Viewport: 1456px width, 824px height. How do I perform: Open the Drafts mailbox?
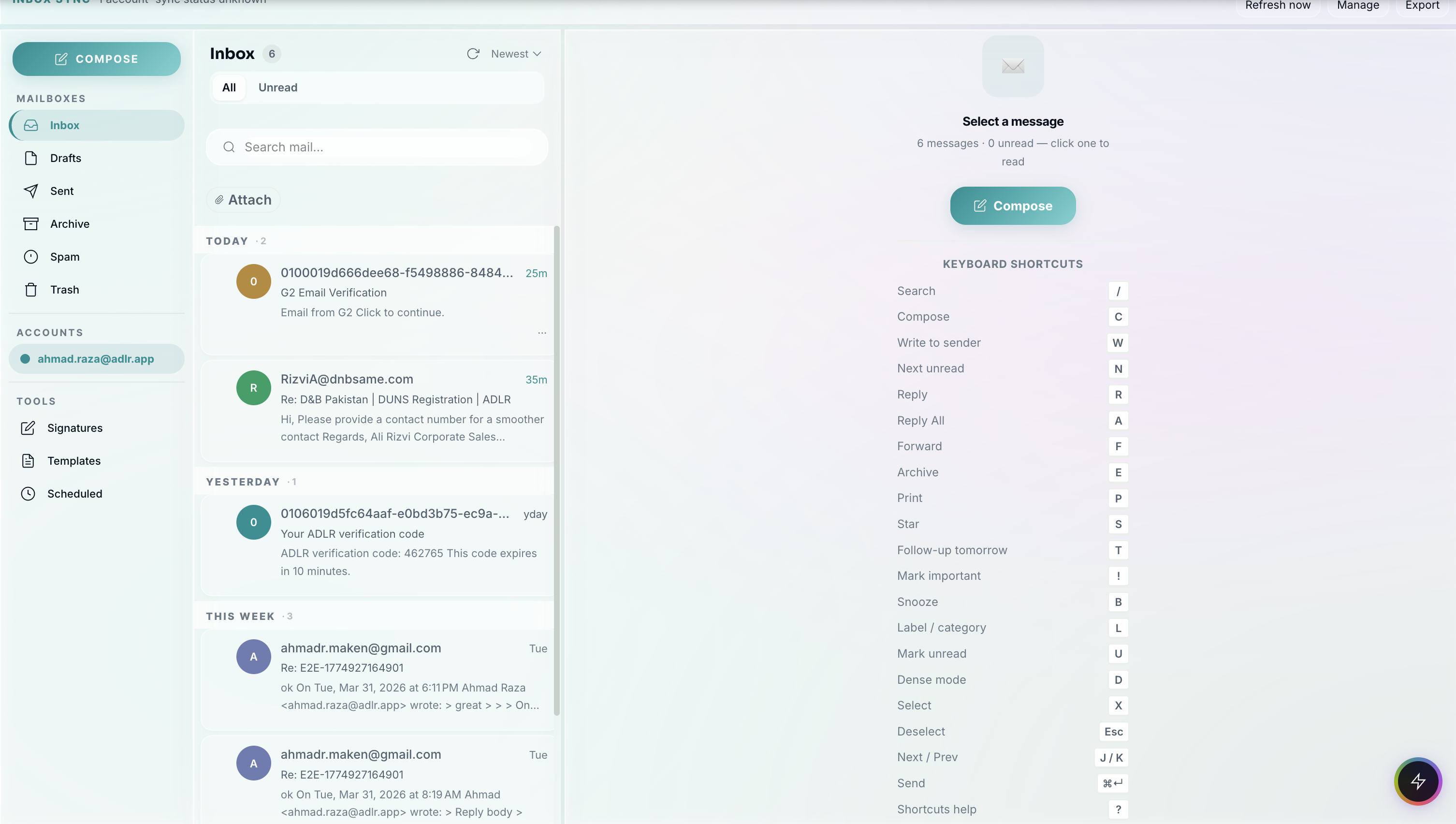(65, 158)
